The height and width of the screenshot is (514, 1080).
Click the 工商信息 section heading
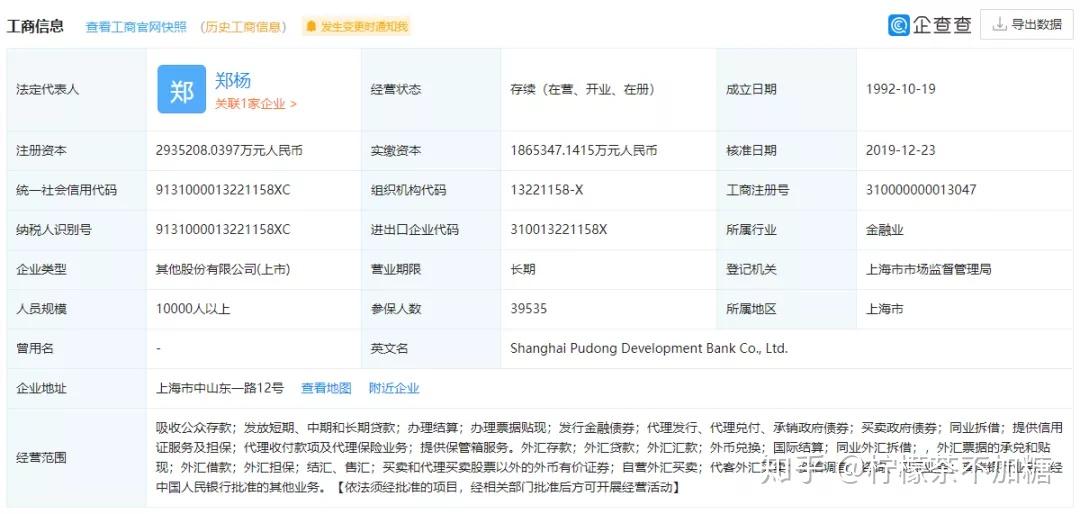pos(35,26)
